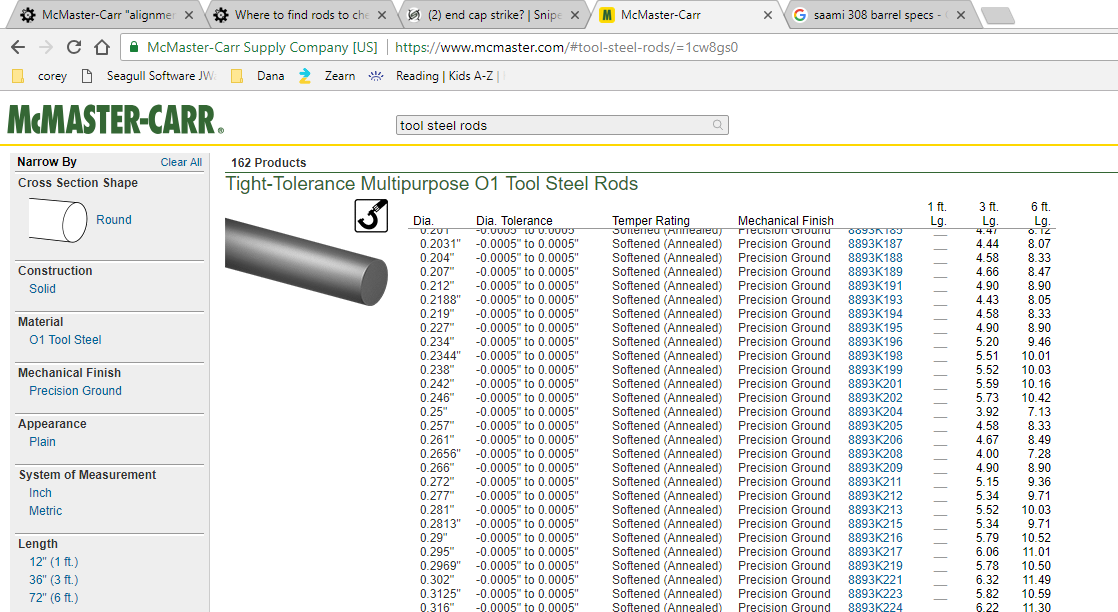The width and height of the screenshot is (1118, 612).
Task: Select Round cross section filter
Action: (114, 220)
